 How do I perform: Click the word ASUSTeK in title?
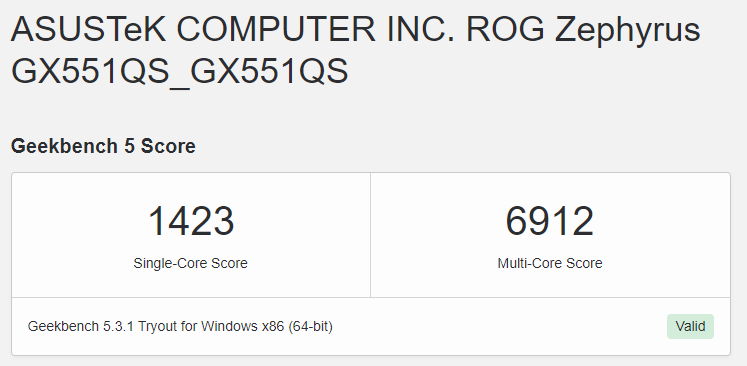(89, 30)
